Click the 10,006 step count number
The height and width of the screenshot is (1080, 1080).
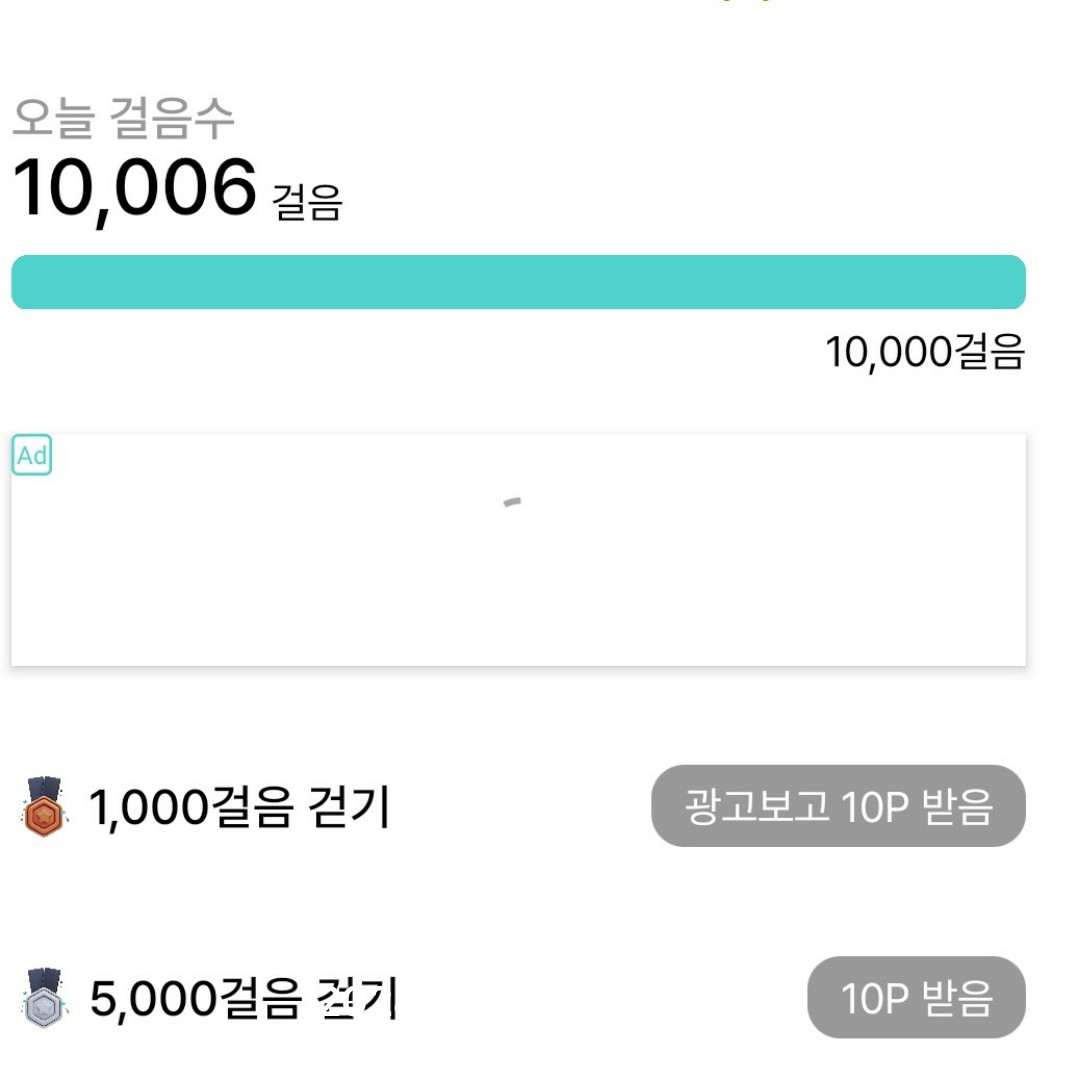pos(135,188)
